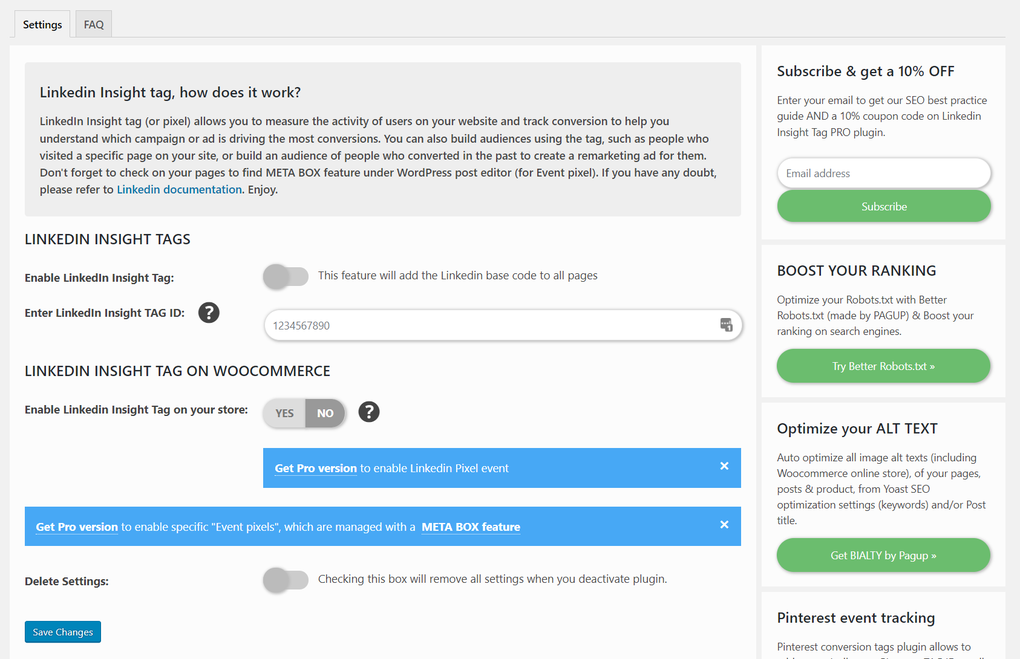Open the Linkedin documentation link
1020x659 pixels.
click(x=178, y=189)
